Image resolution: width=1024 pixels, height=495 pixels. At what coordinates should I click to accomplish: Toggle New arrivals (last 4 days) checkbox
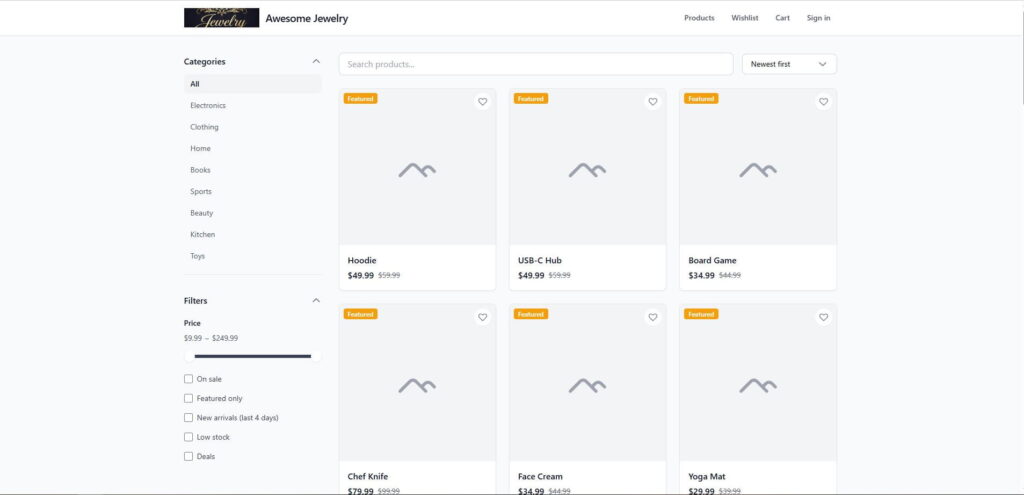[189, 417]
